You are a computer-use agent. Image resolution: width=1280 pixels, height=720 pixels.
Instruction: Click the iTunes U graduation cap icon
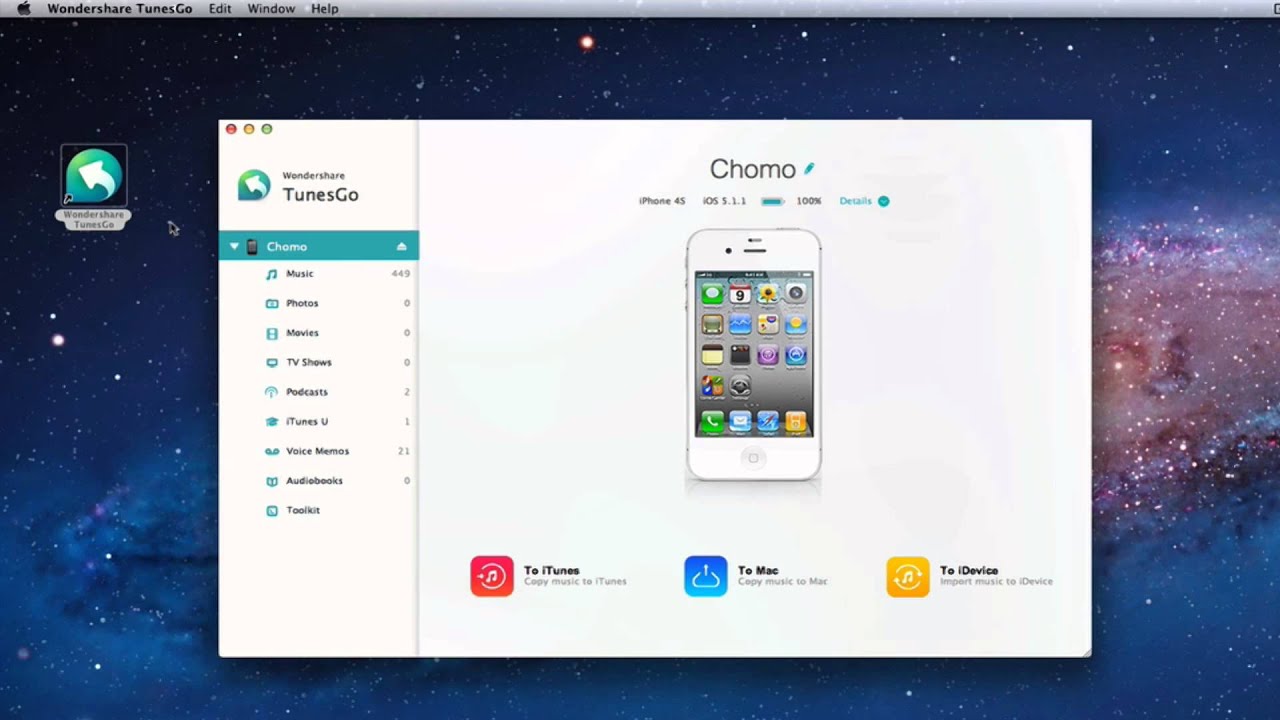point(272,421)
